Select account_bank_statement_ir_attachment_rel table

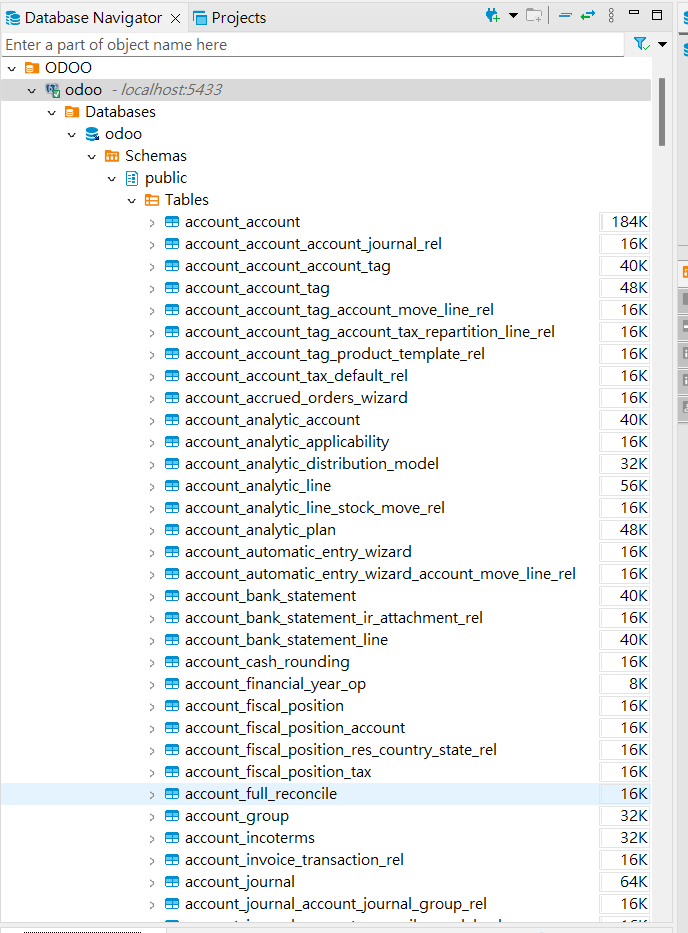coord(333,618)
